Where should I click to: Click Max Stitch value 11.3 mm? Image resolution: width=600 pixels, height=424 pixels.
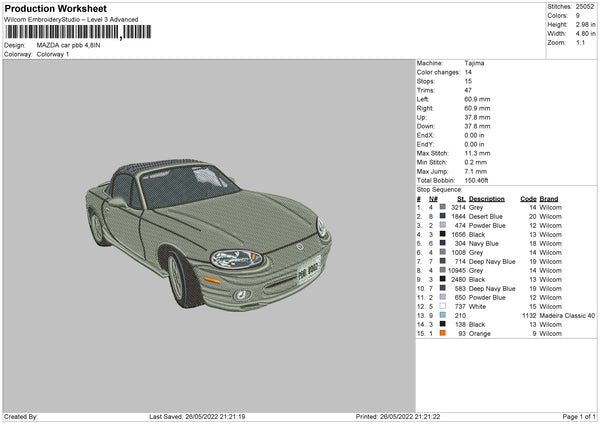click(477, 153)
